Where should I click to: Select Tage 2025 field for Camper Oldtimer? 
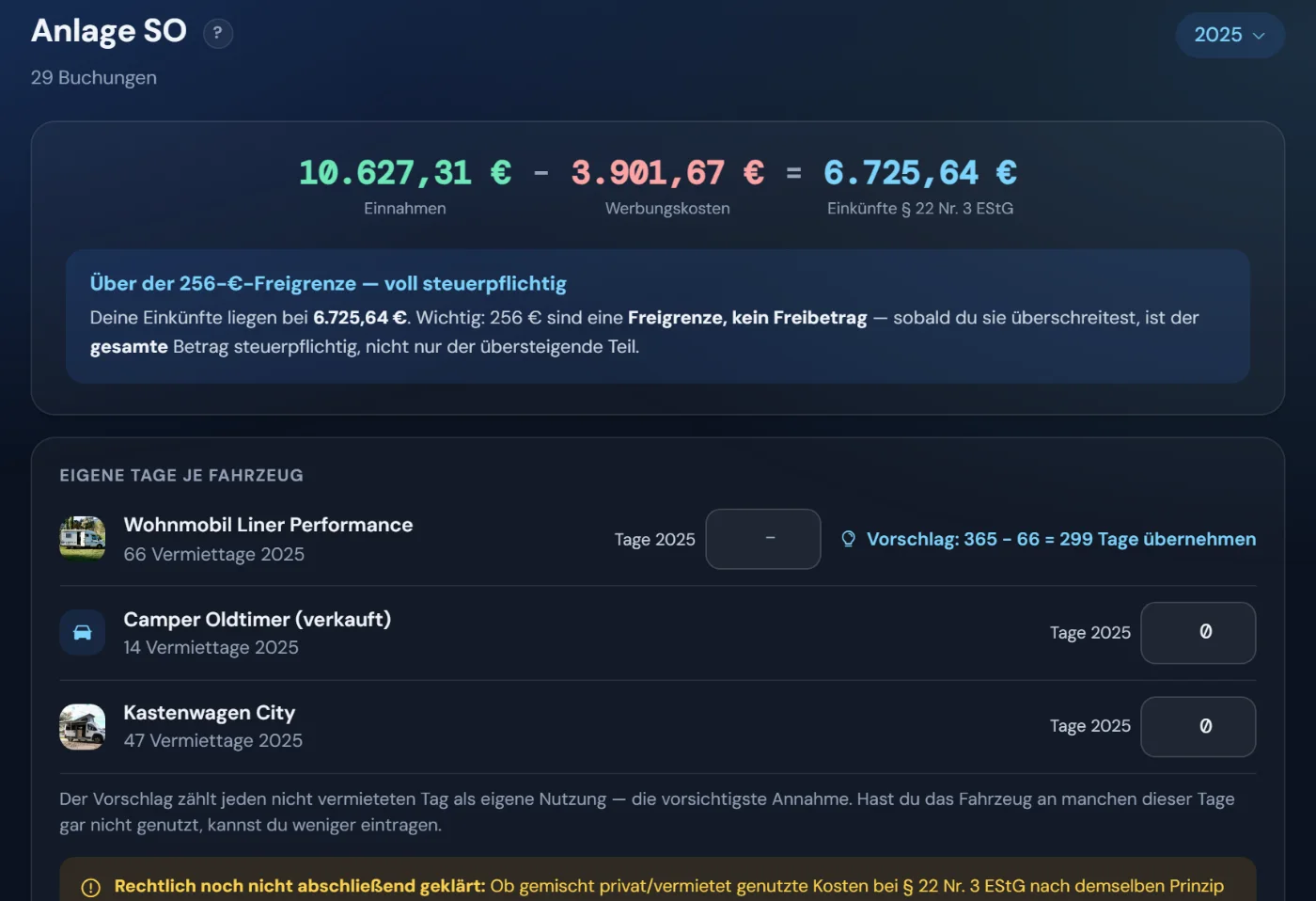pos(1198,633)
